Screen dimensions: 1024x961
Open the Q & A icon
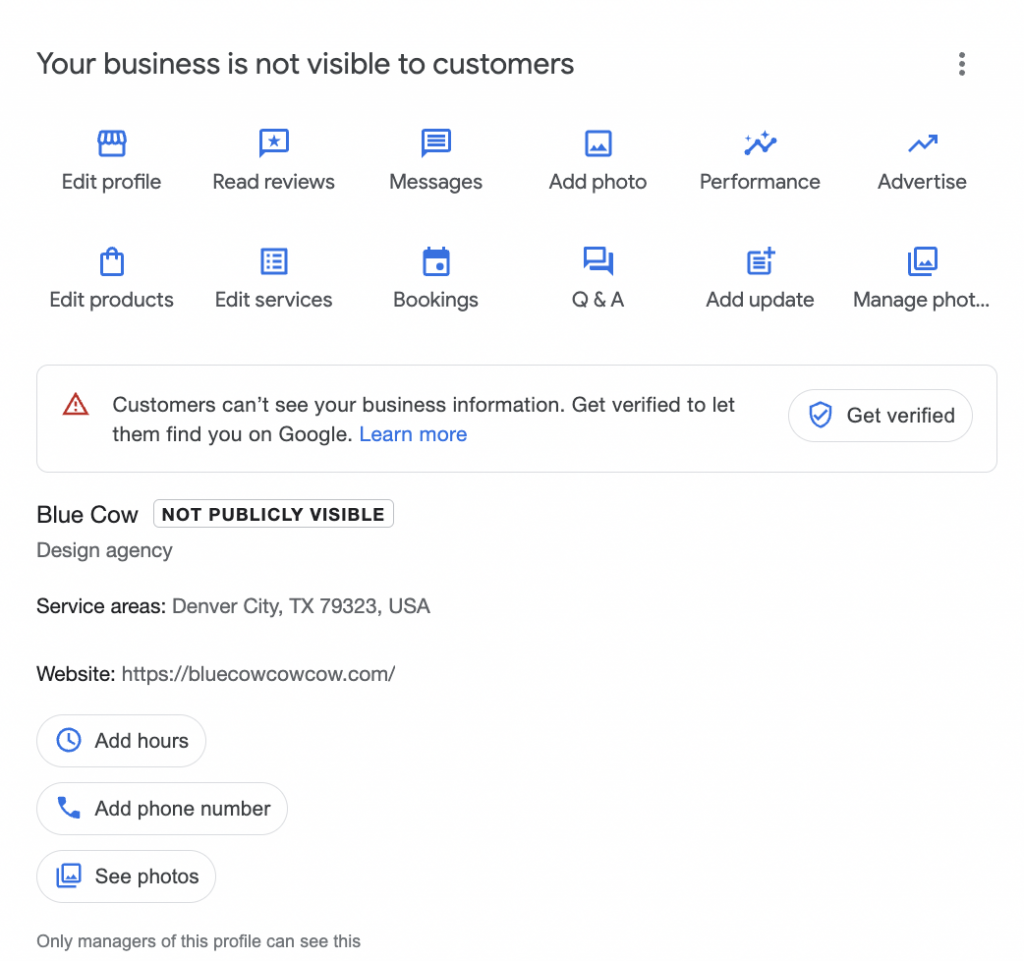[x=598, y=262]
